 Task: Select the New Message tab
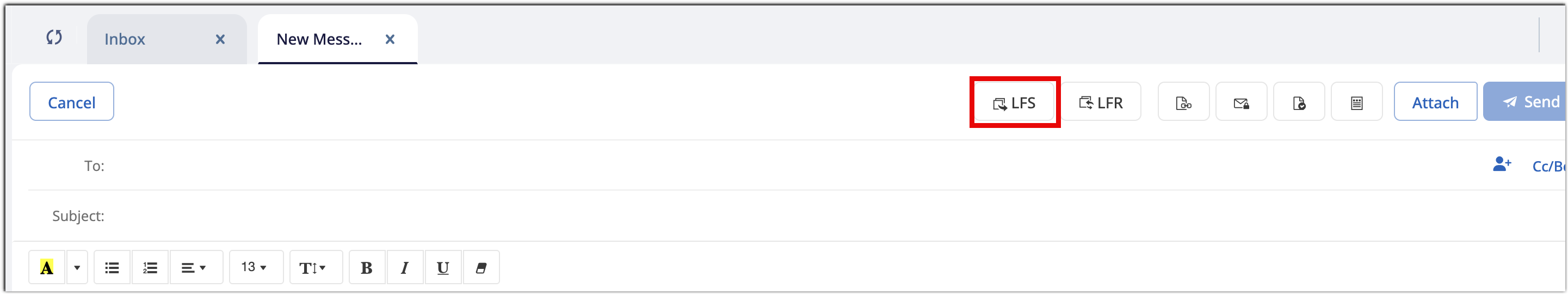(319, 40)
